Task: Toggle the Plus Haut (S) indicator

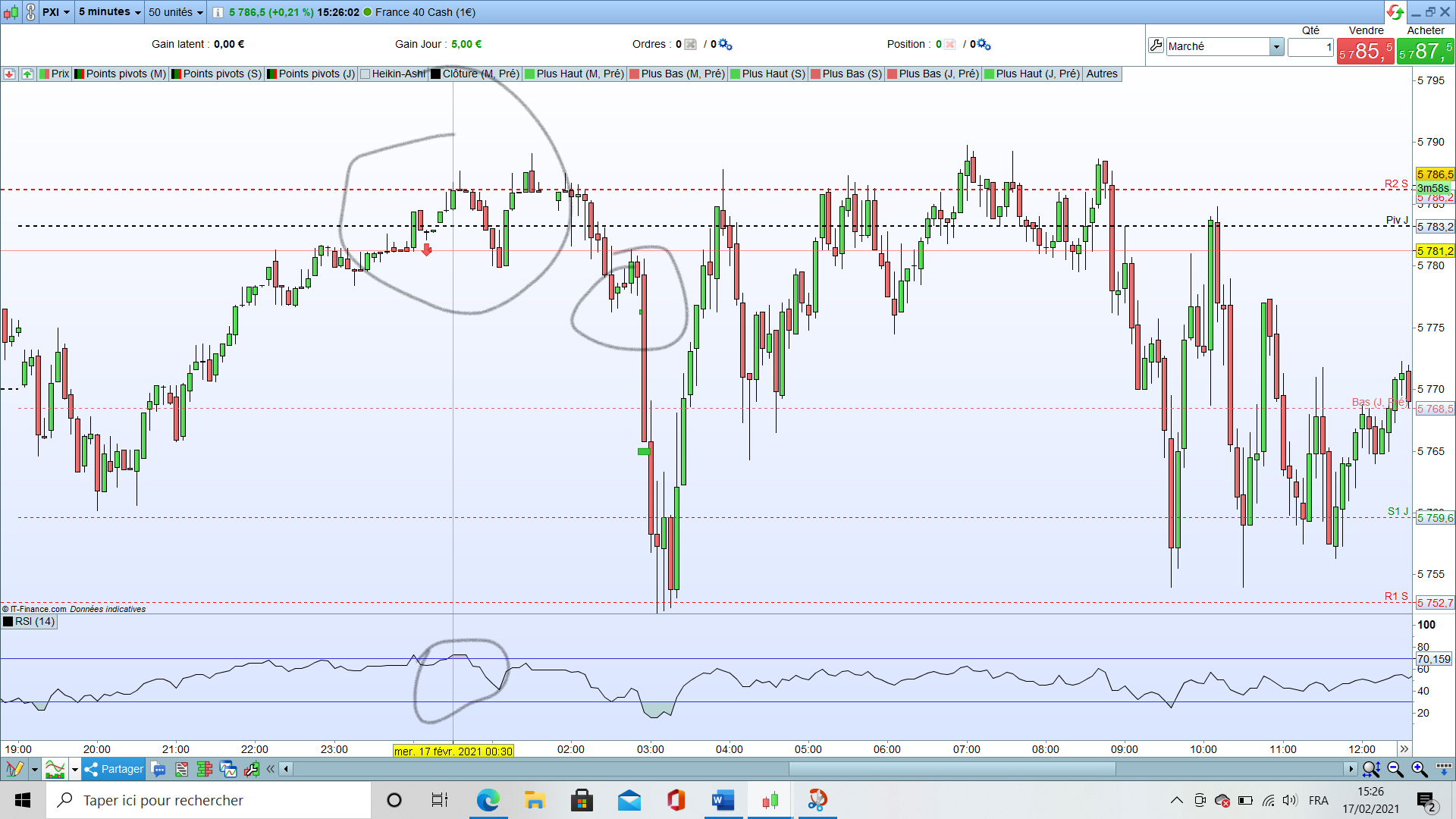Action: pyautogui.click(x=767, y=74)
